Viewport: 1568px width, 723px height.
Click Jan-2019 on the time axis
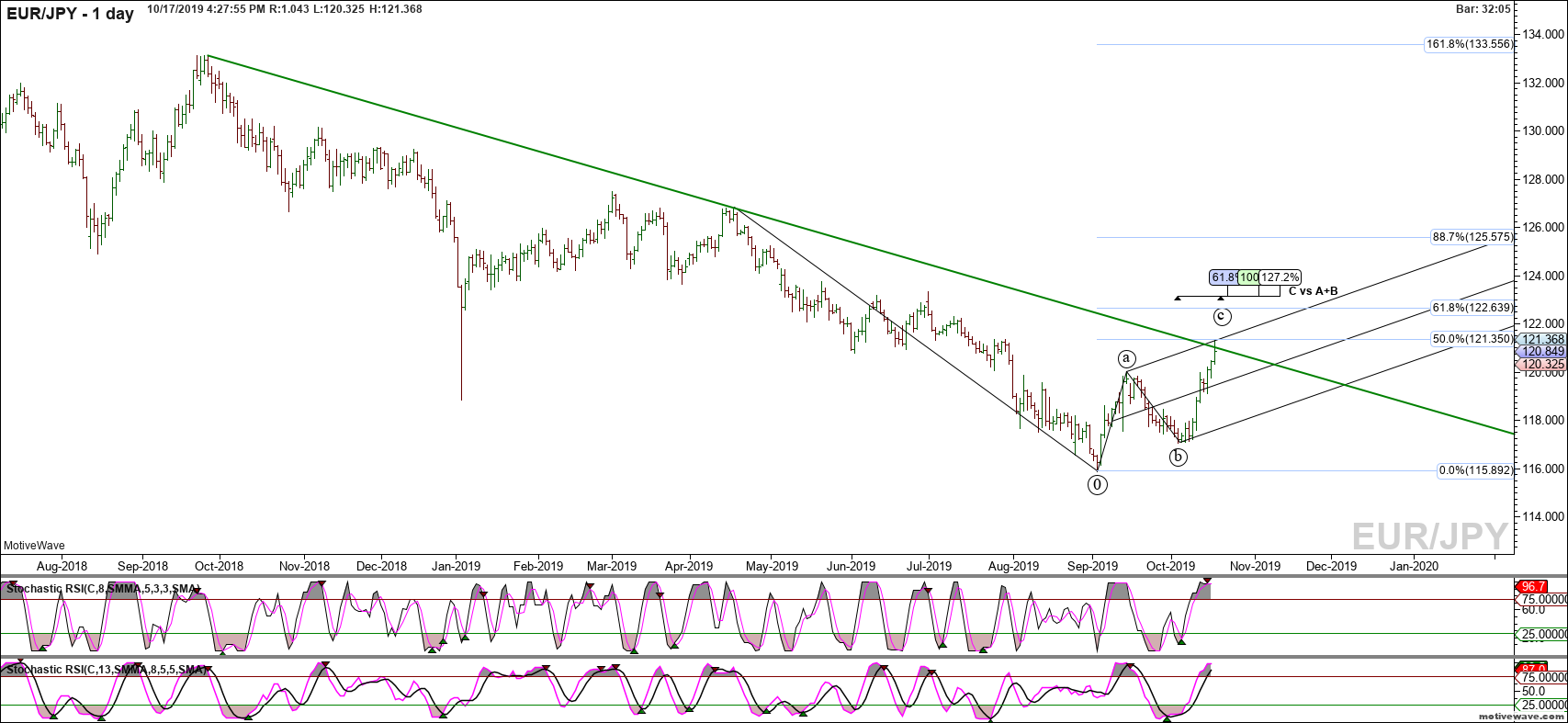click(x=456, y=566)
